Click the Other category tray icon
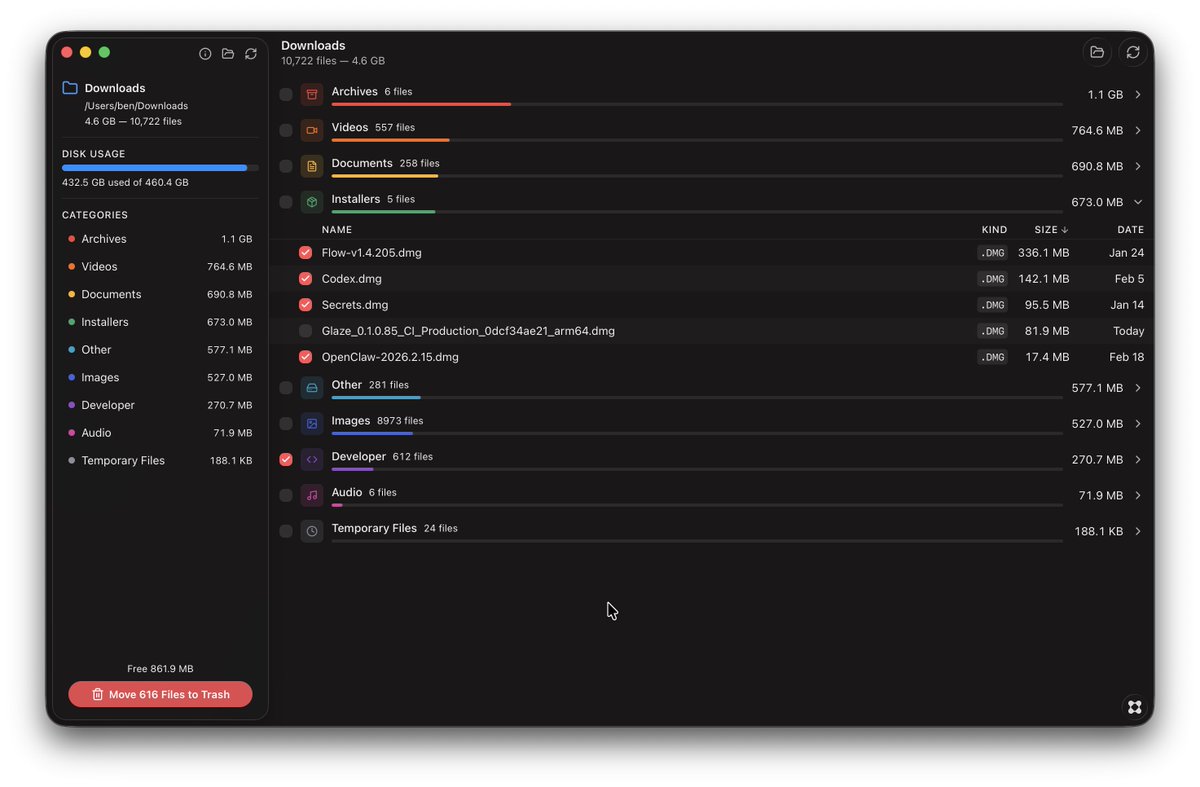Screen dimensions: 1200x787 coord(312,388)
